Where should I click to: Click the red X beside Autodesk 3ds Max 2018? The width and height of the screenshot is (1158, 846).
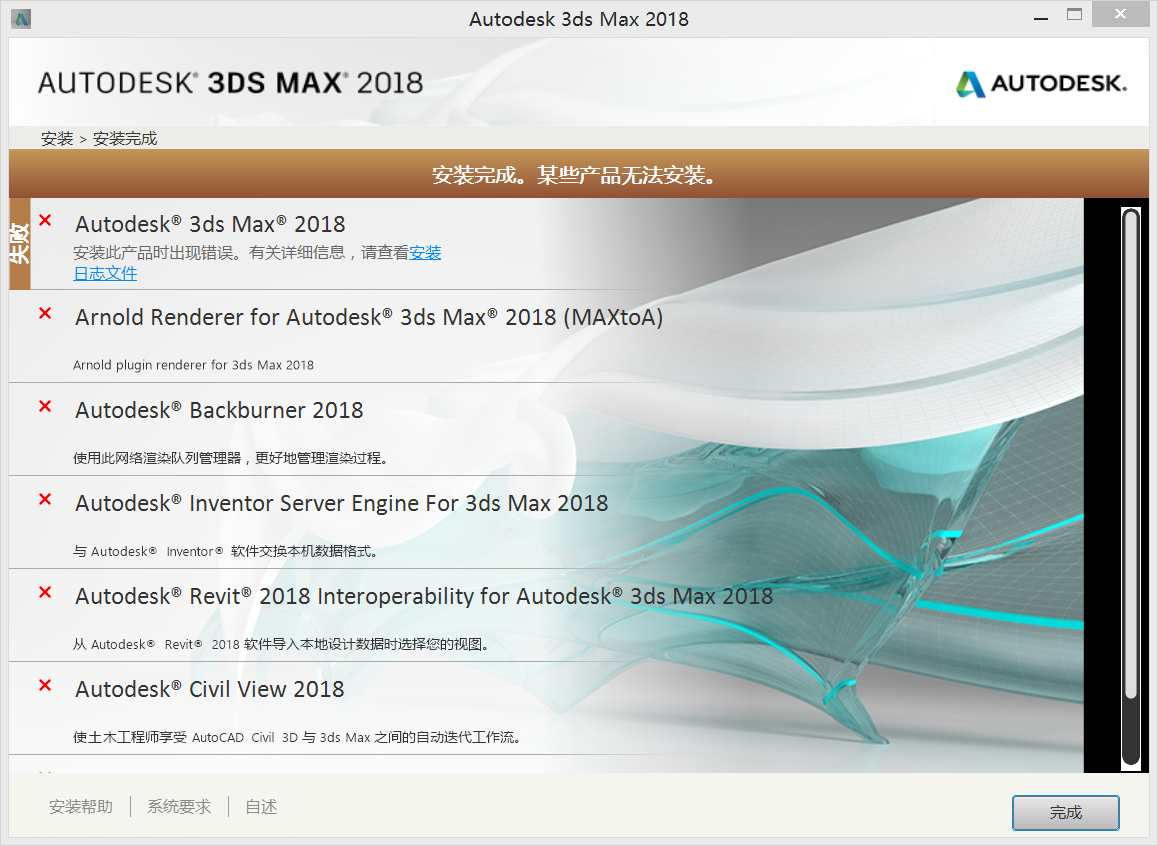[x=45, y=220]
